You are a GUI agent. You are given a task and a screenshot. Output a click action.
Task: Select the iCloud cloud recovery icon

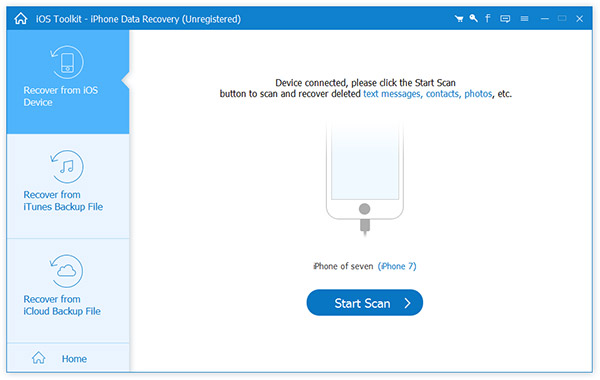[x=67, y=271]
